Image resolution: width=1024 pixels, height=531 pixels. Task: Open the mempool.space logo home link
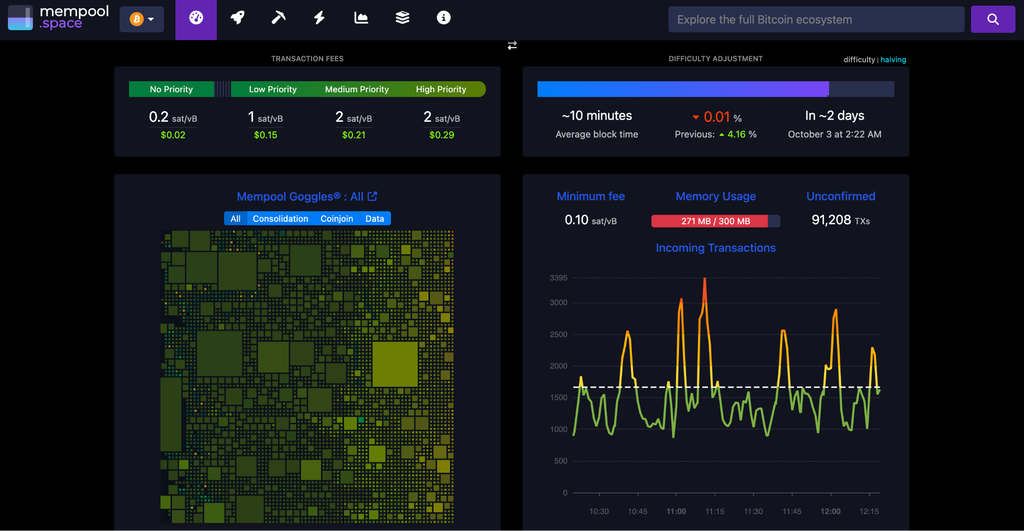pos(57,18)
